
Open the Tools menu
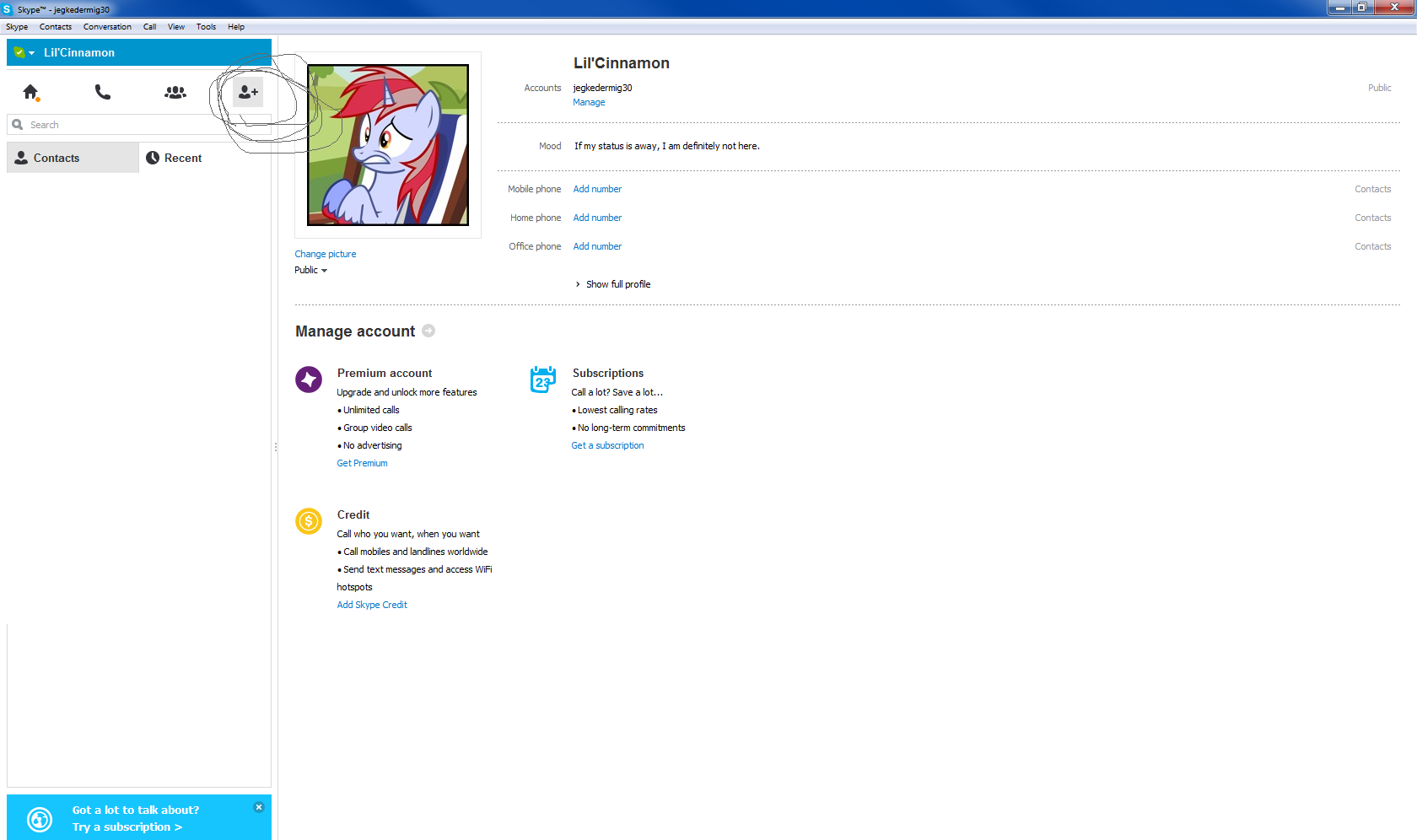click(x=206, y=27)
